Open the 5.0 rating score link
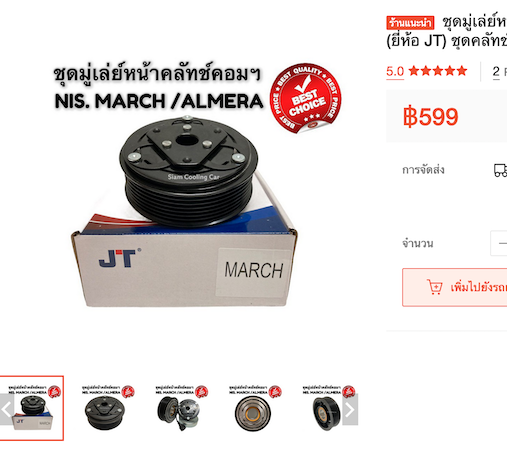 [x=395, y=71]
